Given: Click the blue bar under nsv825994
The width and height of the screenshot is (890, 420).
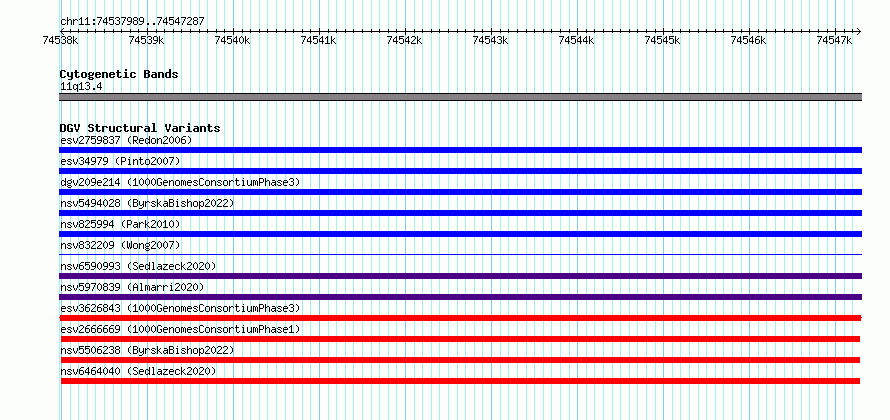Looking at the screenshot, I should tap(460, 234).
